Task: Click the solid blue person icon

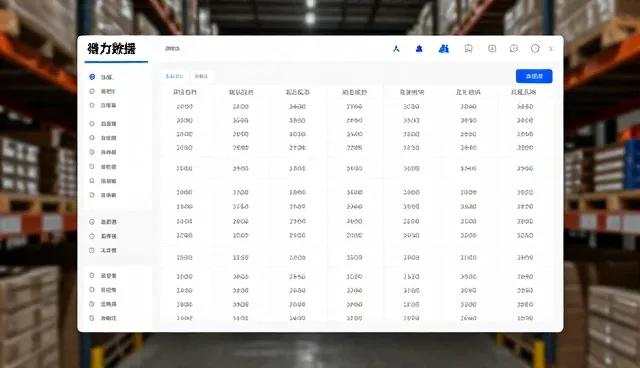Action: [419, 49]
